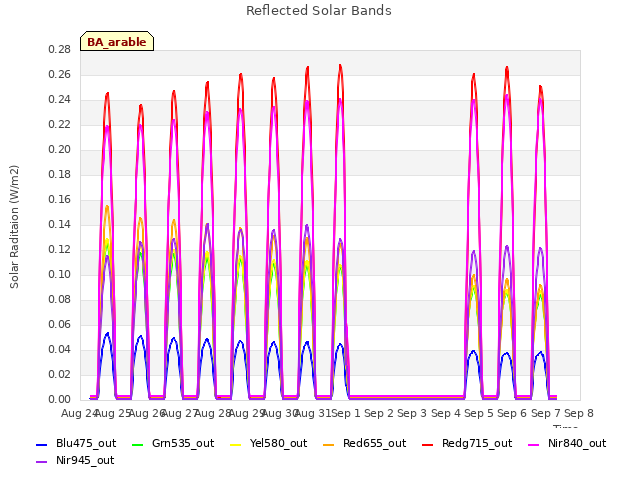Click the Grn535_out legend color swatch
640x480 pixels.
(138, 444)
